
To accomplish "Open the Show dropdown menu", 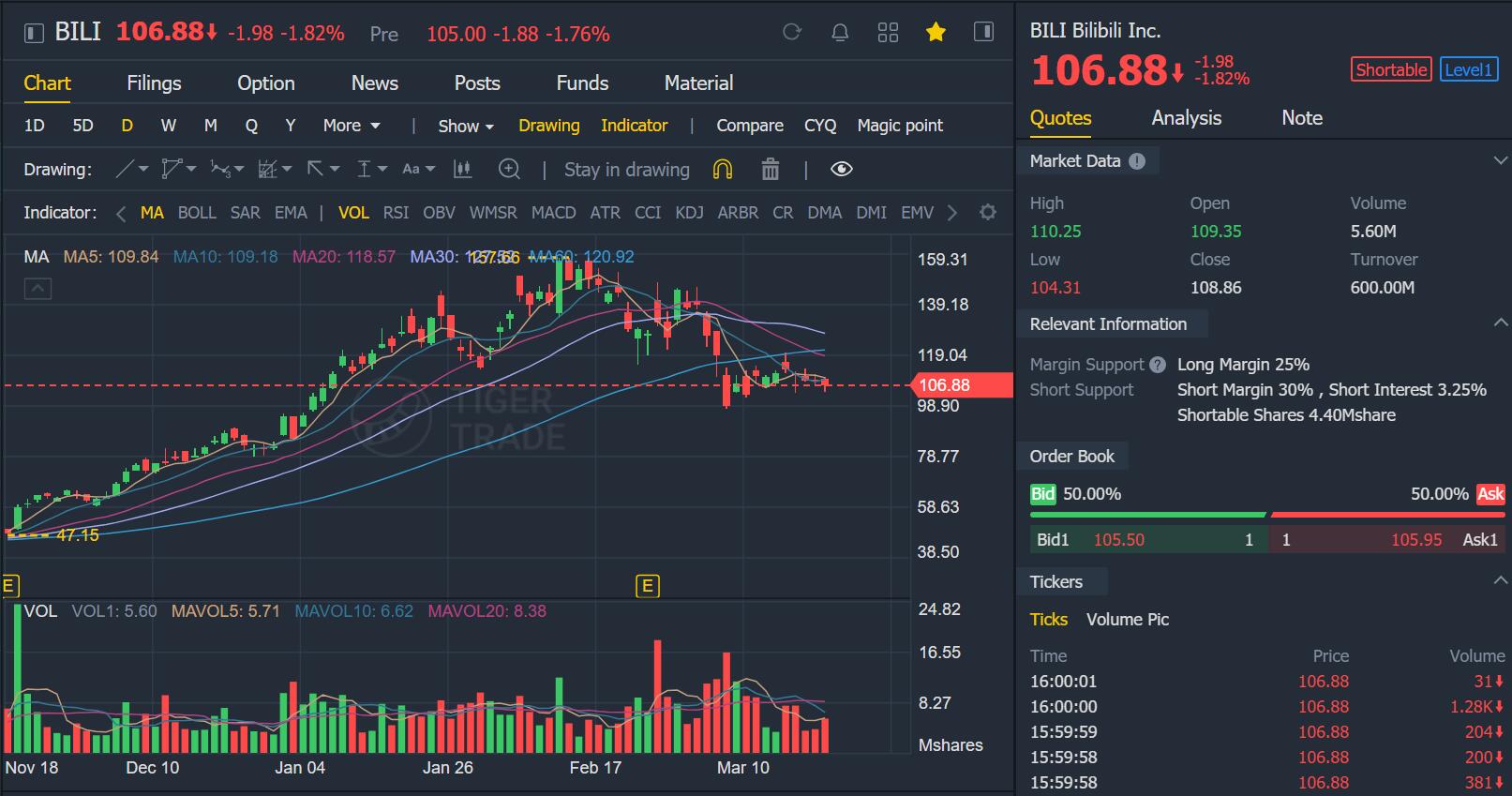I will [466, 126].
